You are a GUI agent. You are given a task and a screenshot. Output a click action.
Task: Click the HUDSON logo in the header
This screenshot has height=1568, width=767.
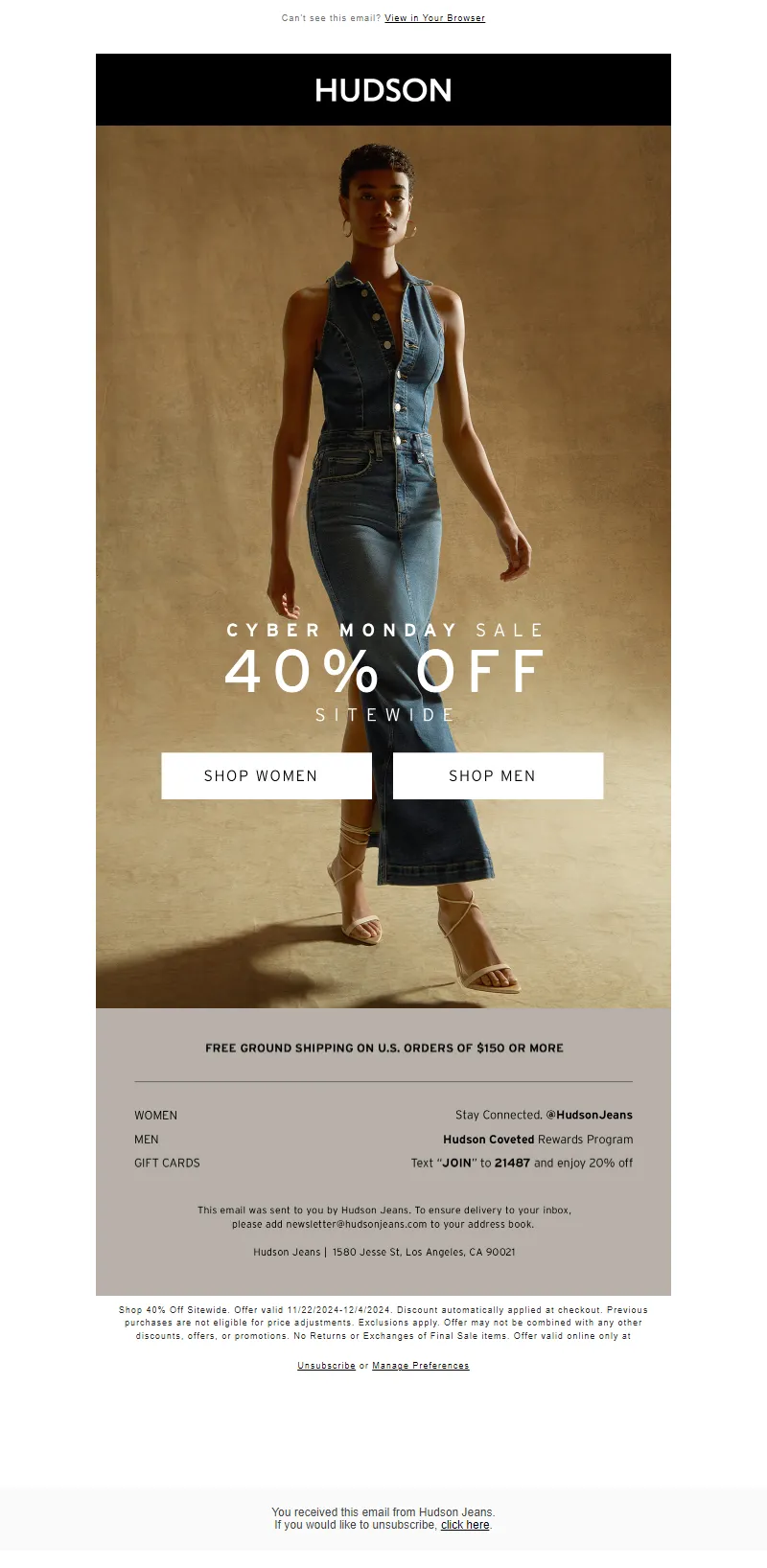pyautogui.click(x=383, y=90)
